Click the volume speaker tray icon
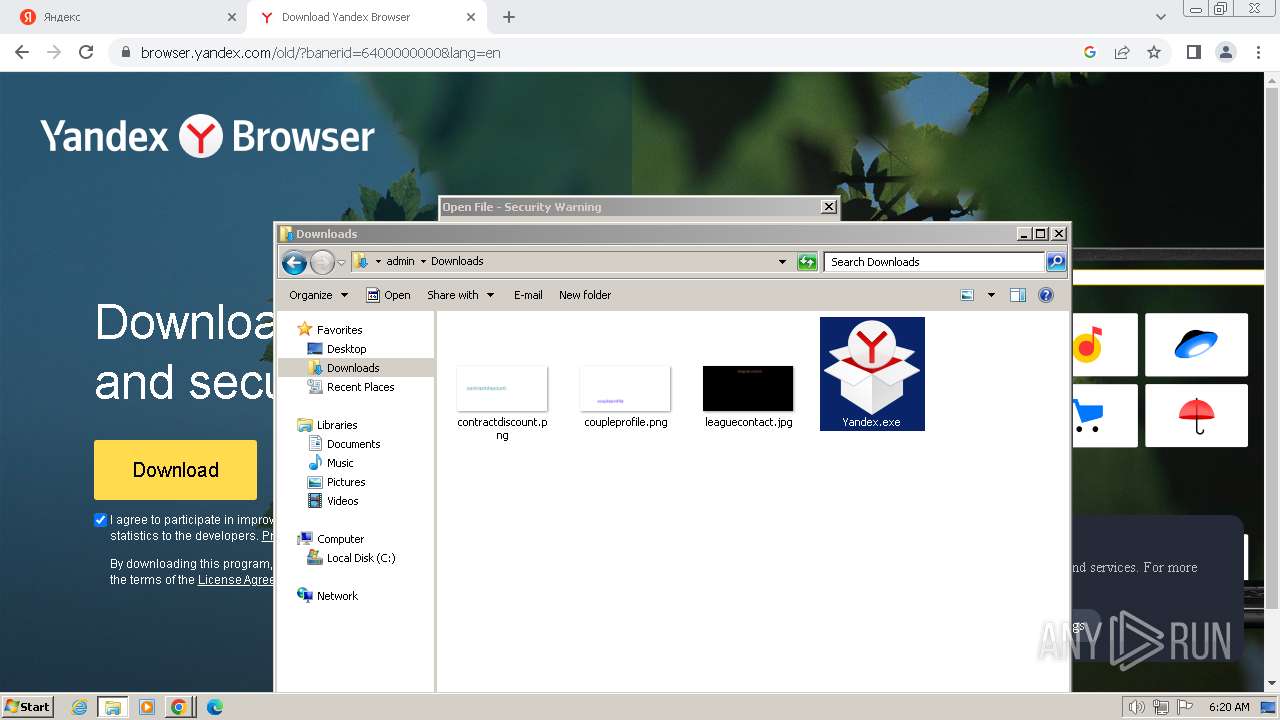Image resolution: width=1280 pixels, height=720 pixels. tap(1136, 707)
